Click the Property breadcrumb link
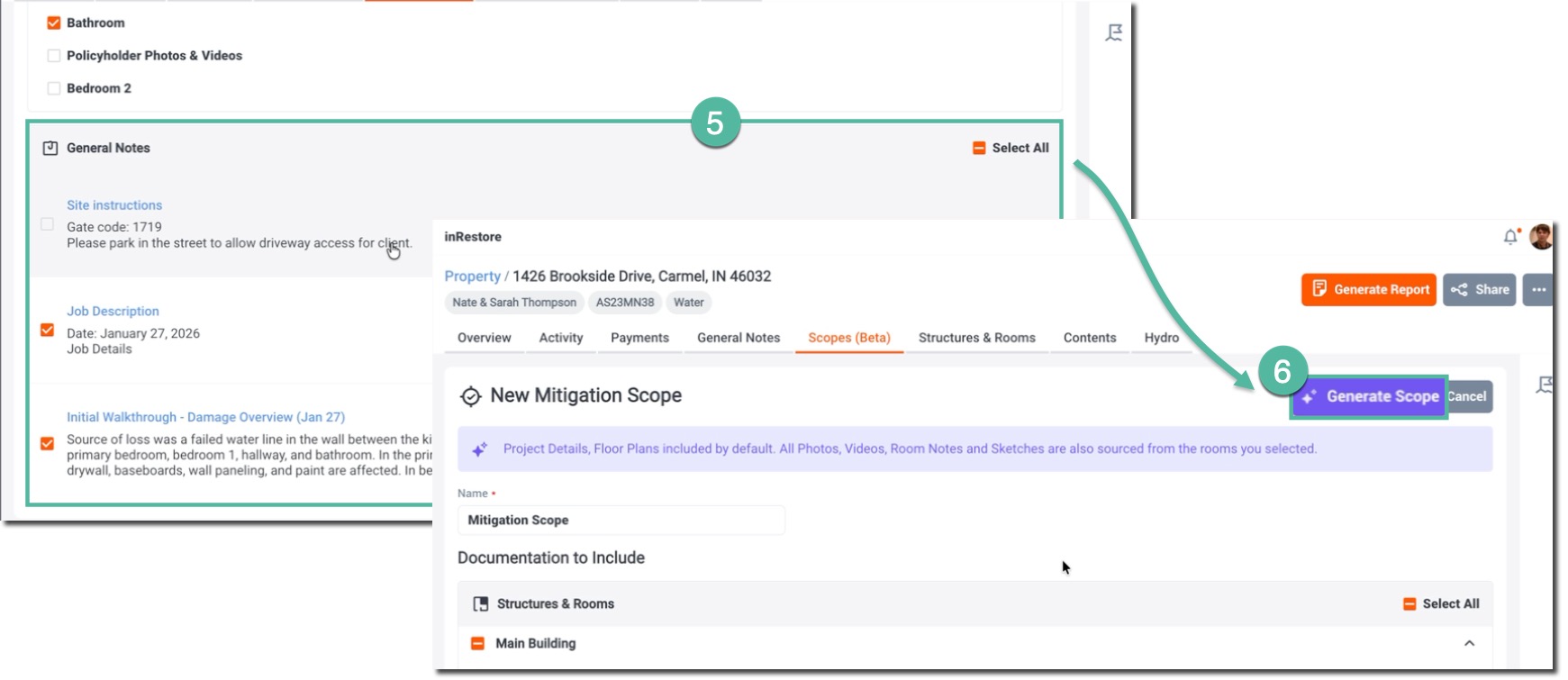Image resolution: width=1568 pixels, height=680 pixels. click(472, 277)
